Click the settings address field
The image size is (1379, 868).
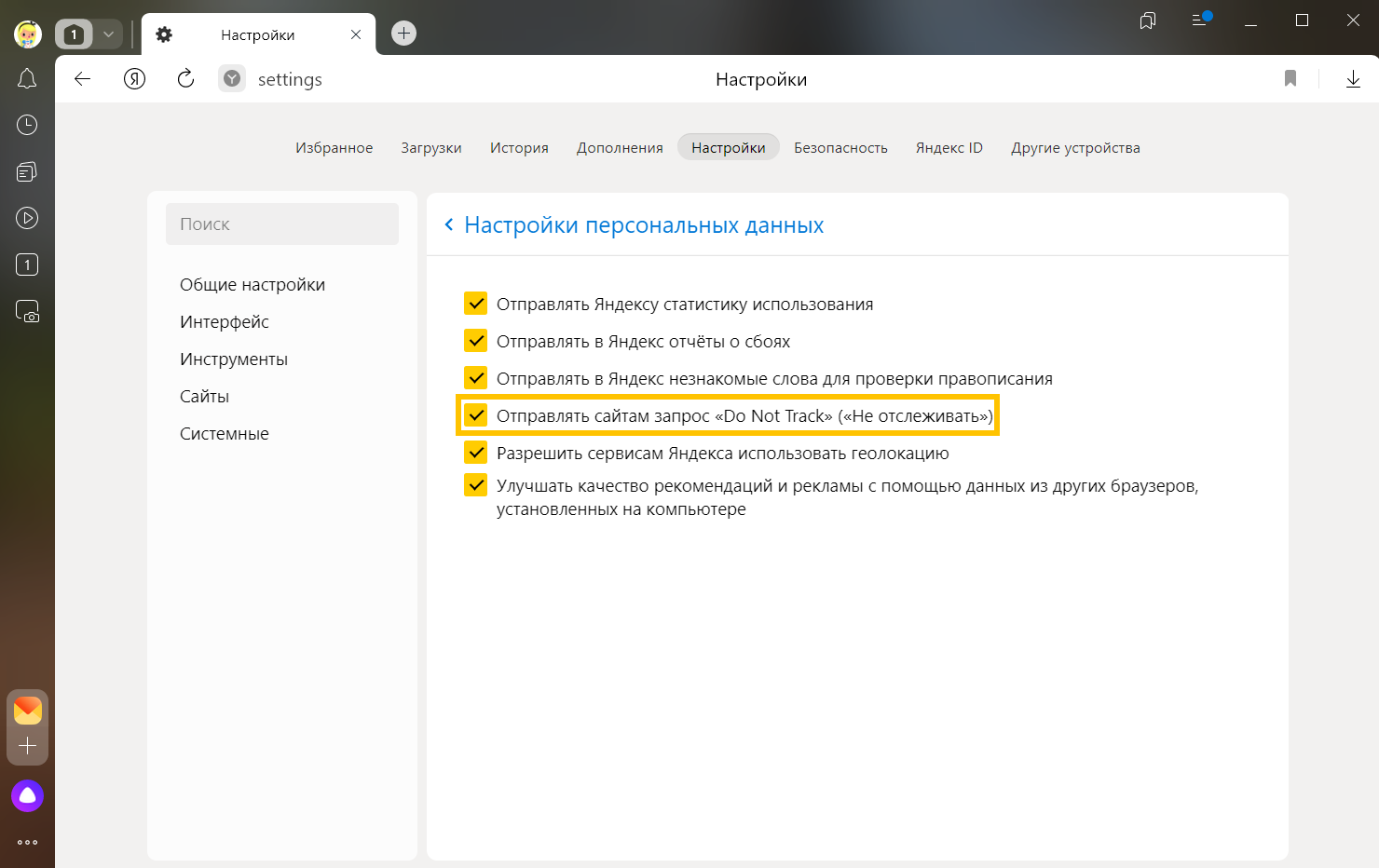coord(290,80)
